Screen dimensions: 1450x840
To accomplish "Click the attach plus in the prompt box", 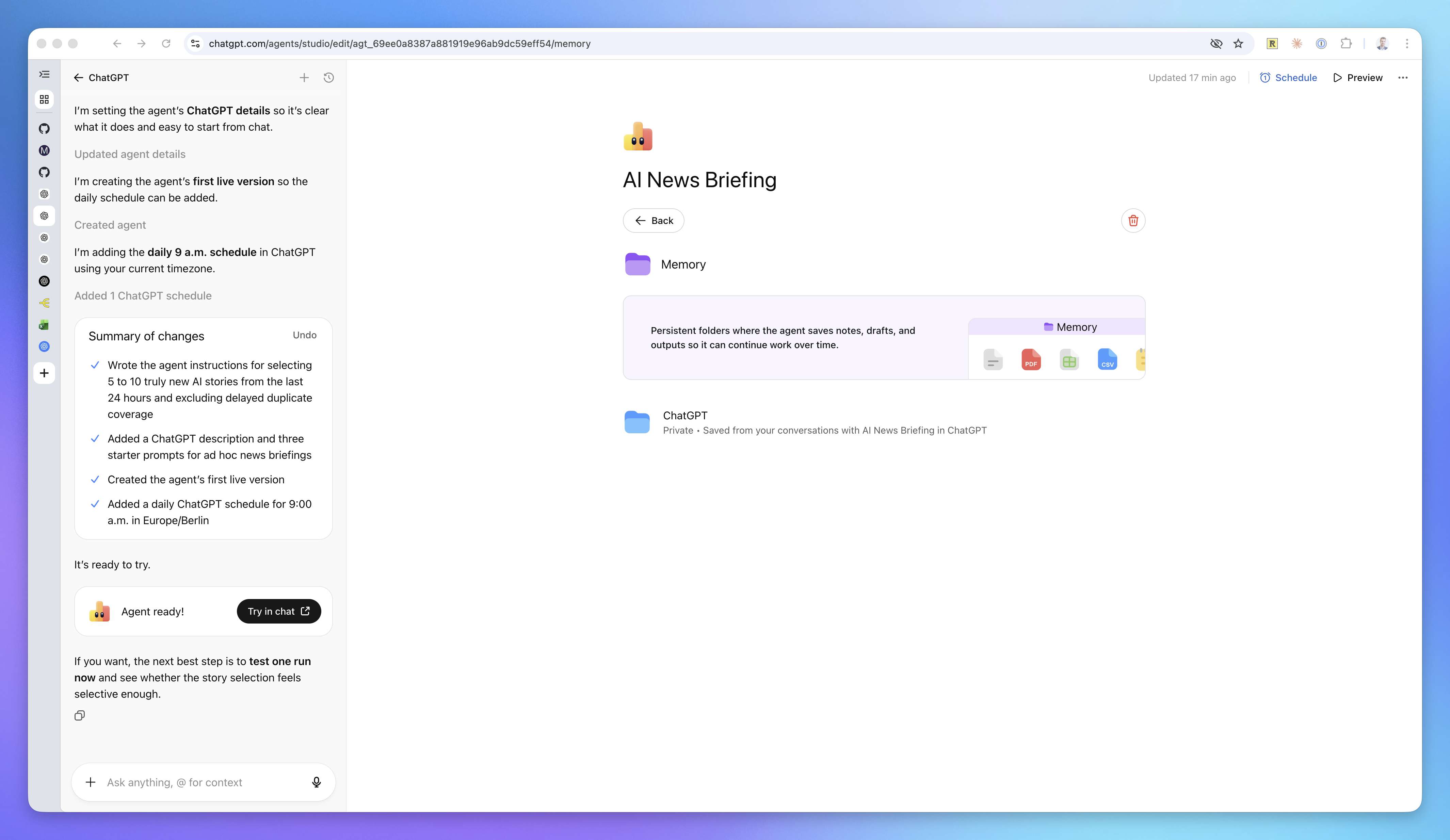I will [90, 782].
